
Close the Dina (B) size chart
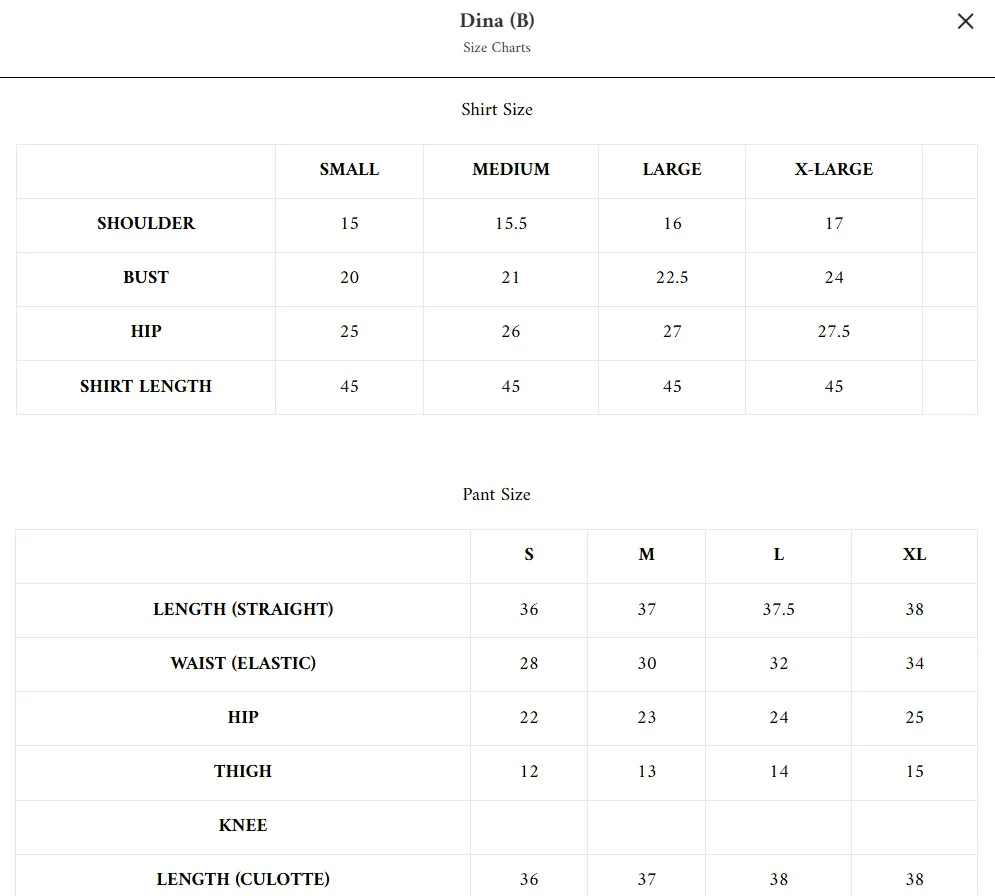click(965, 22)
